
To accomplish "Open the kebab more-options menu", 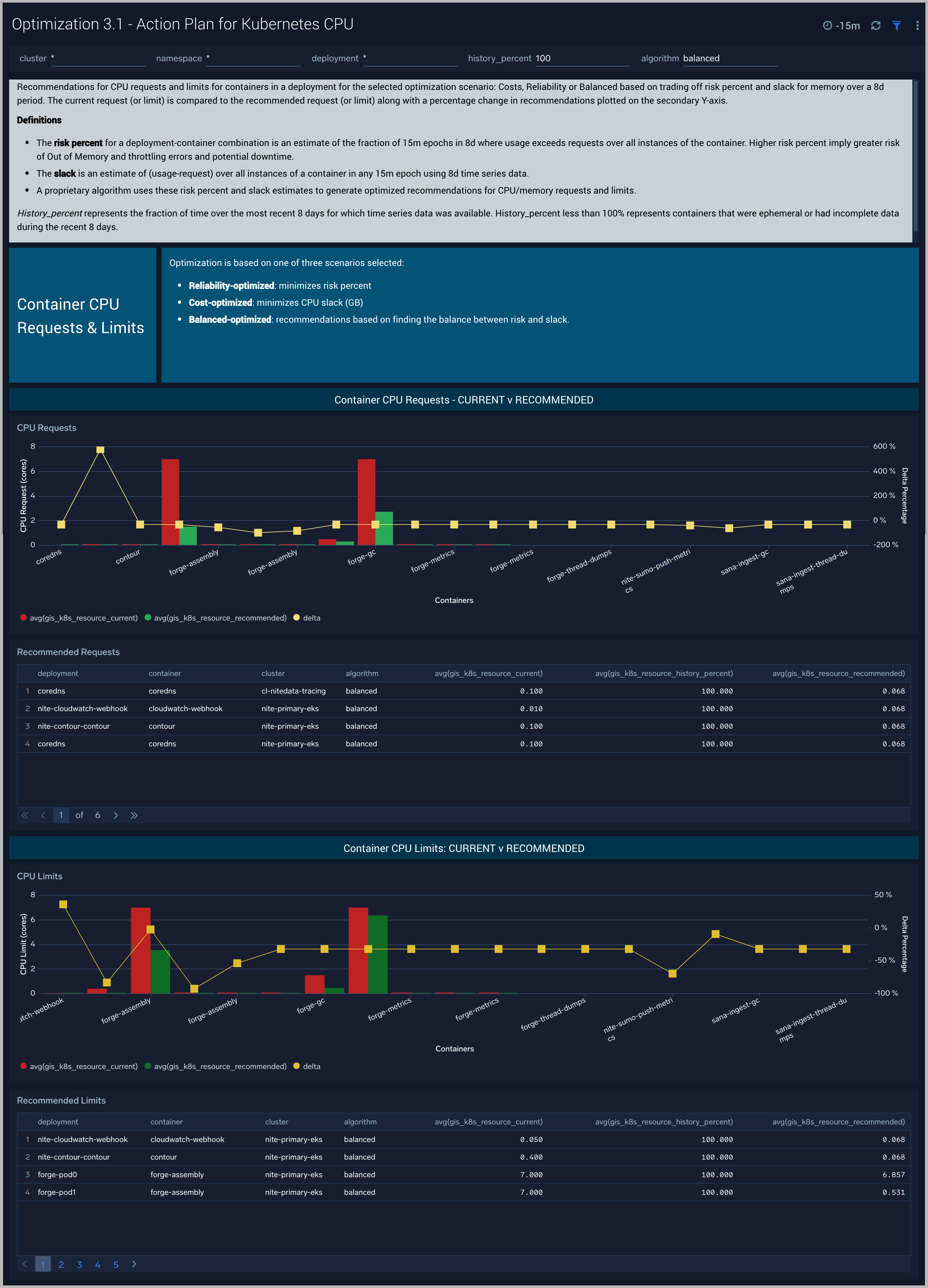I will (x=917, y=25).
